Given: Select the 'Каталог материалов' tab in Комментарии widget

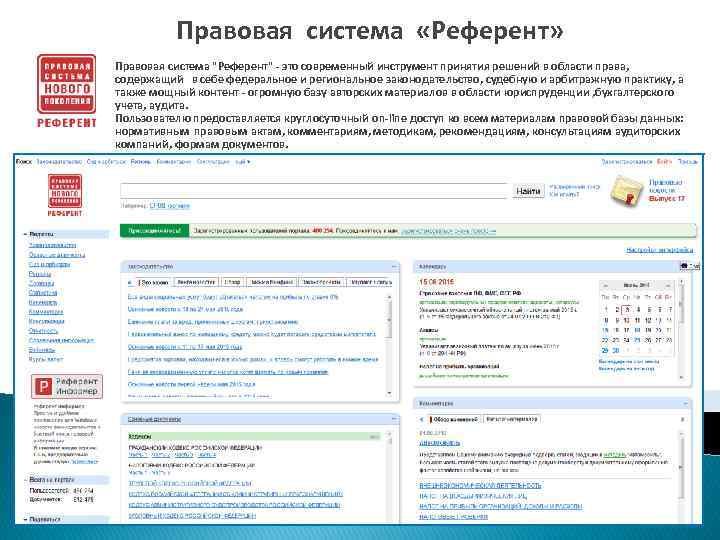Looking at the screenshot, I should tap(512, 419).
